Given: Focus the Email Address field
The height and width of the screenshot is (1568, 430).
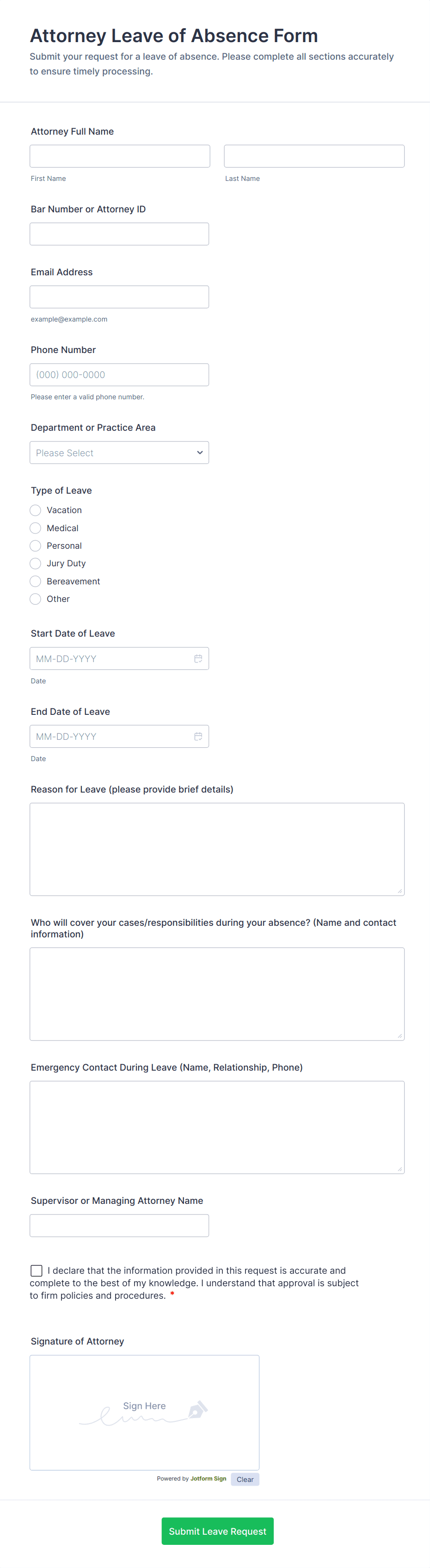Looking at the screenshot, I should pos(119,297).
